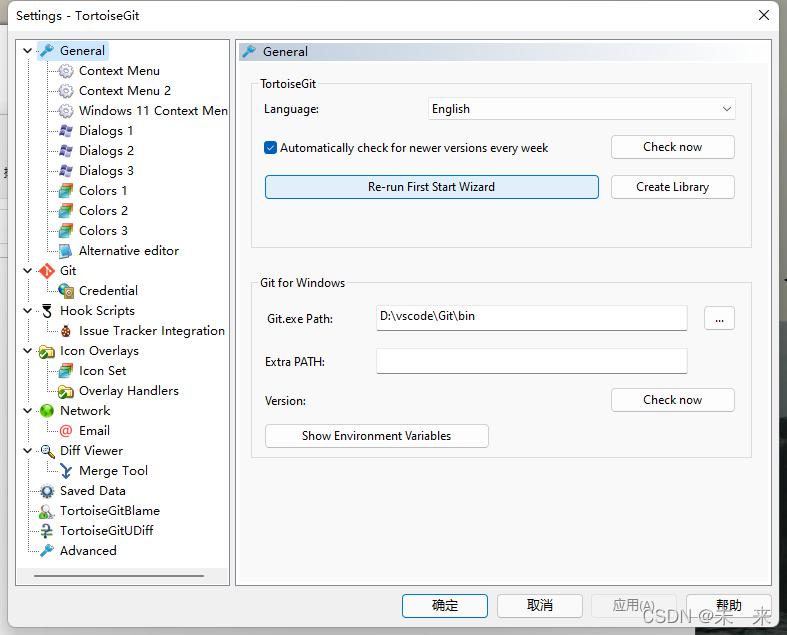This screenshot has height=635, width=787.
Task: Click the Alternative editor notepad icon
Action: click(66, 251)
